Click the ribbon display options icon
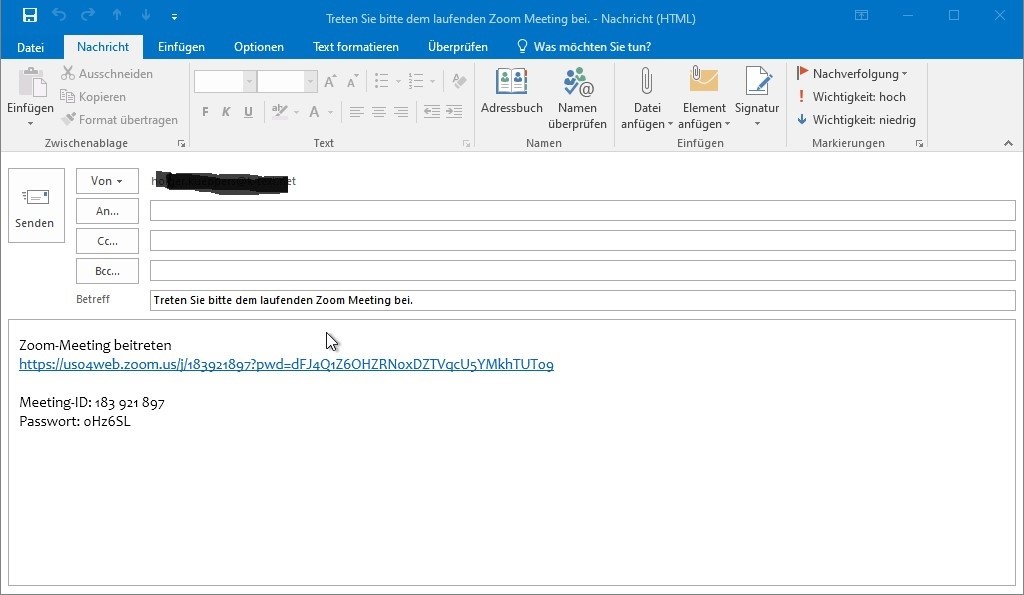 tap(861, 16)
